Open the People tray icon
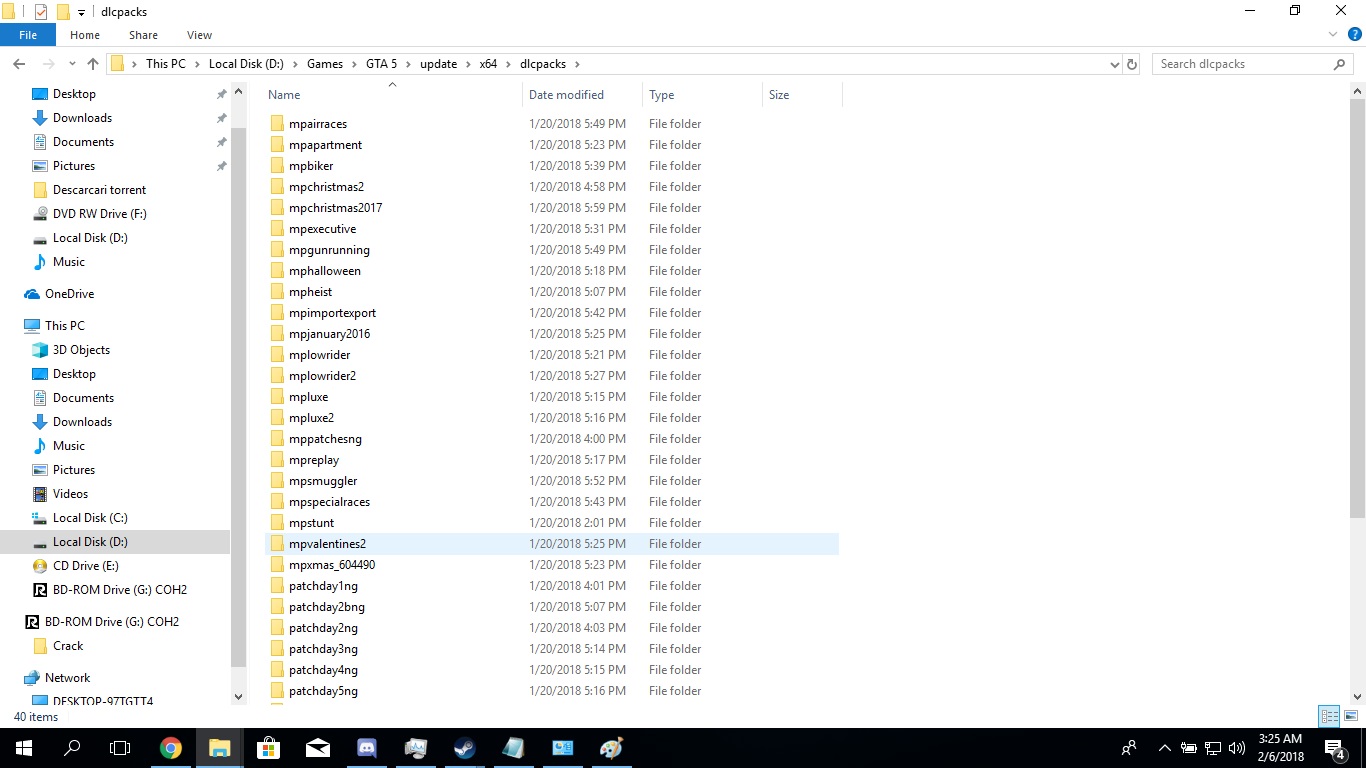Image resolution: width=1366 pixels, height=768 pixels. 1129,748
